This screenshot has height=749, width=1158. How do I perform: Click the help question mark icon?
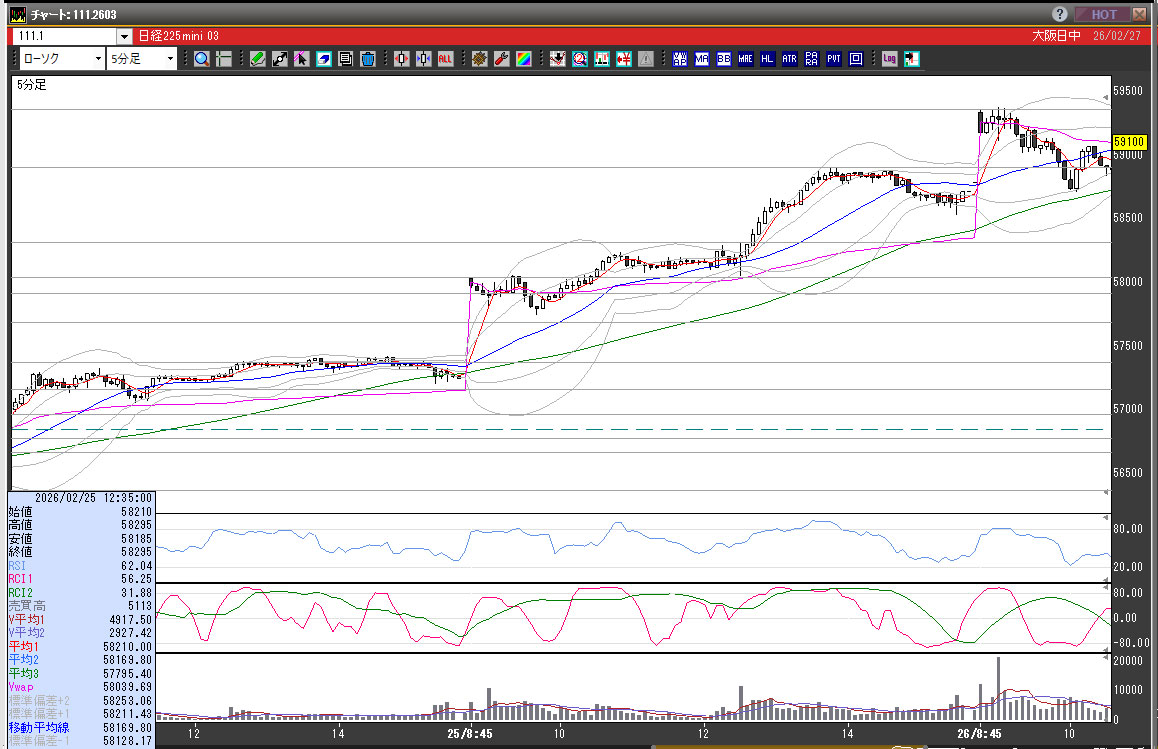(x=1060, y=14)
